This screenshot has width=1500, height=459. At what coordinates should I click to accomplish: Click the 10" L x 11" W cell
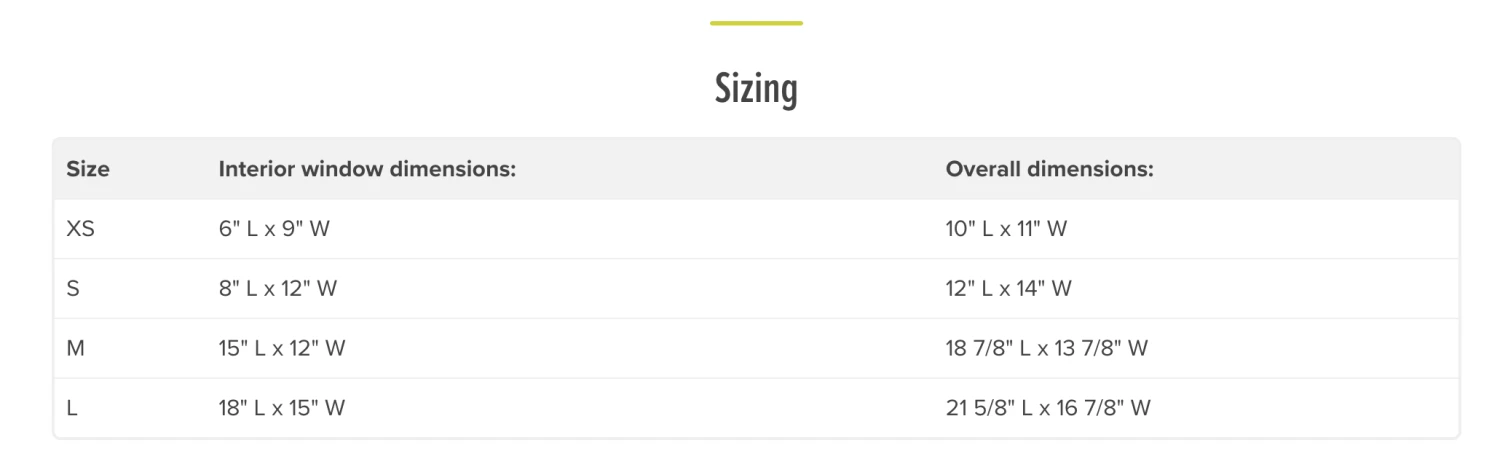1006,229
